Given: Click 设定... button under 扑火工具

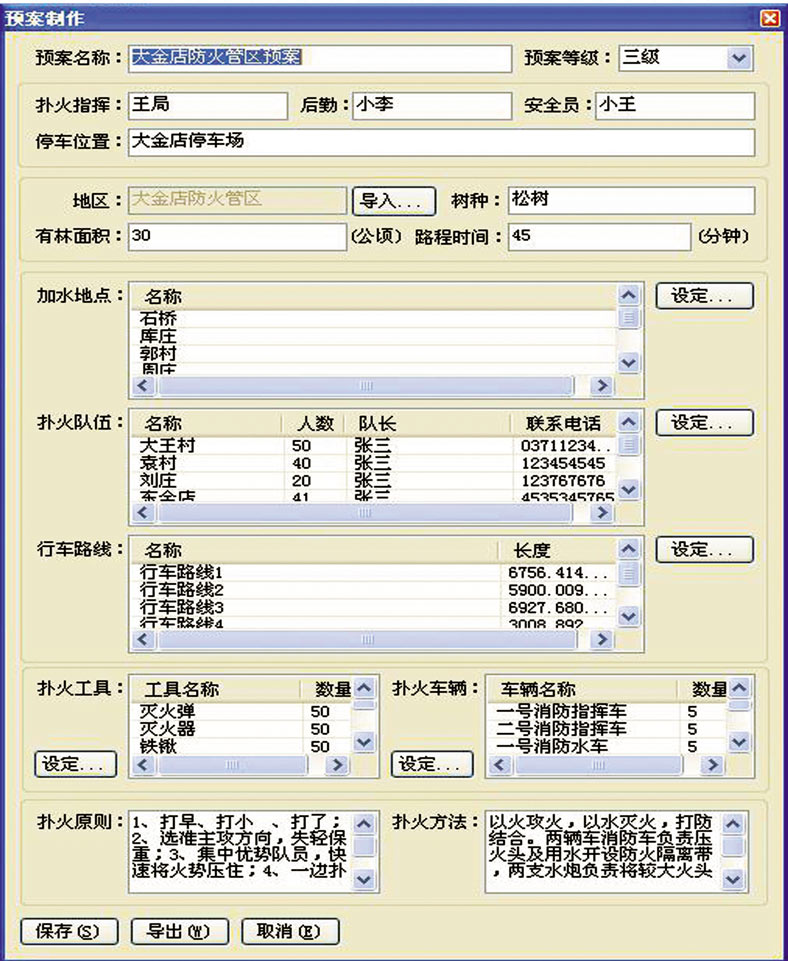Looking at the screenshot, I should pos(75,764).
